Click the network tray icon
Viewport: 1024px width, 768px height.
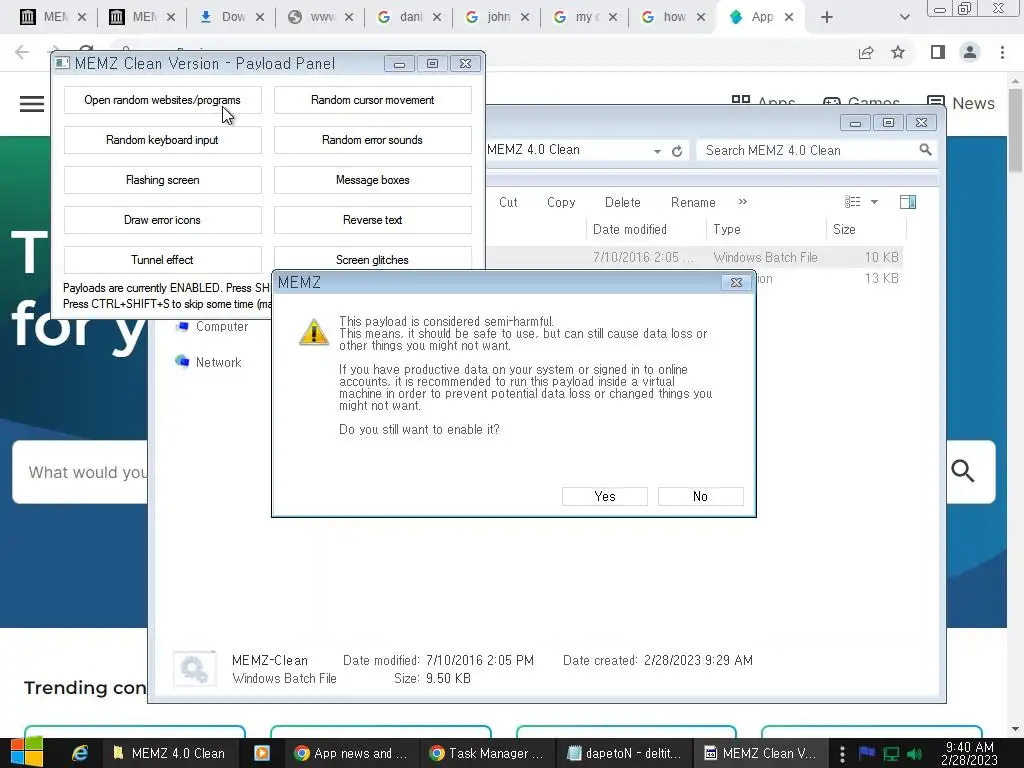891,754
